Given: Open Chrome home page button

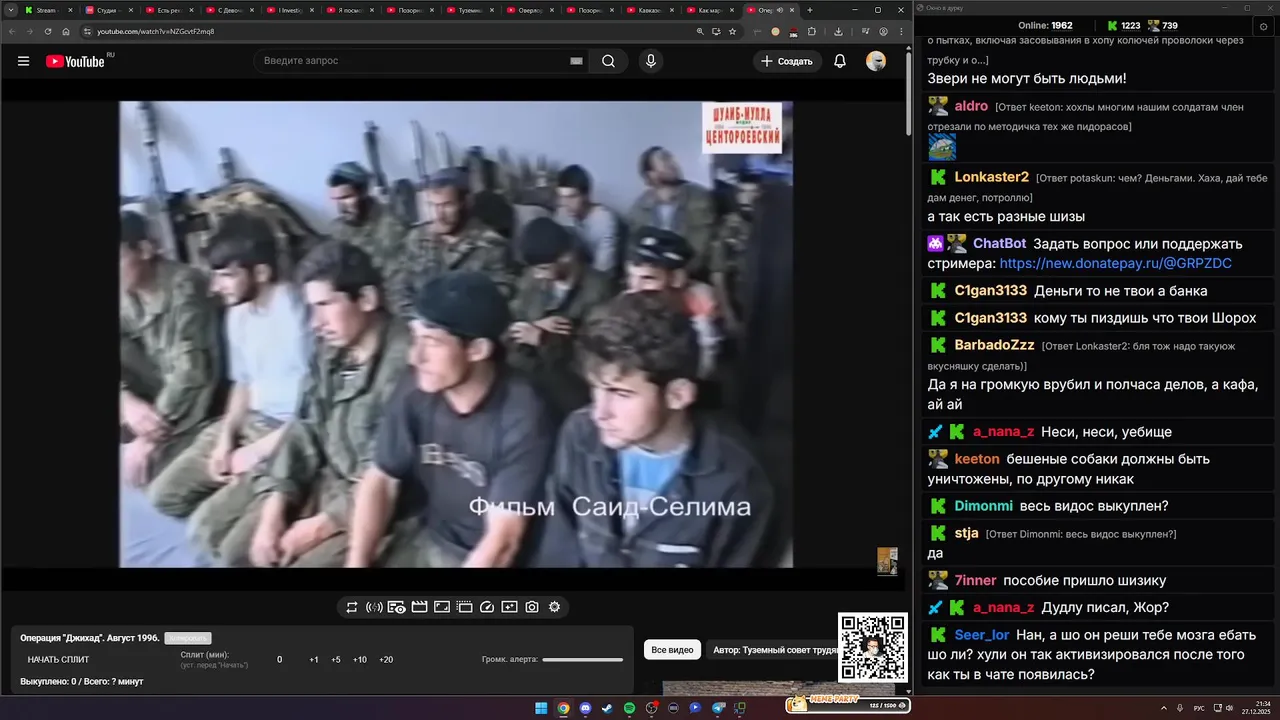Looking at the screenshot, I should pyautogui.click(x=66, y=31).
